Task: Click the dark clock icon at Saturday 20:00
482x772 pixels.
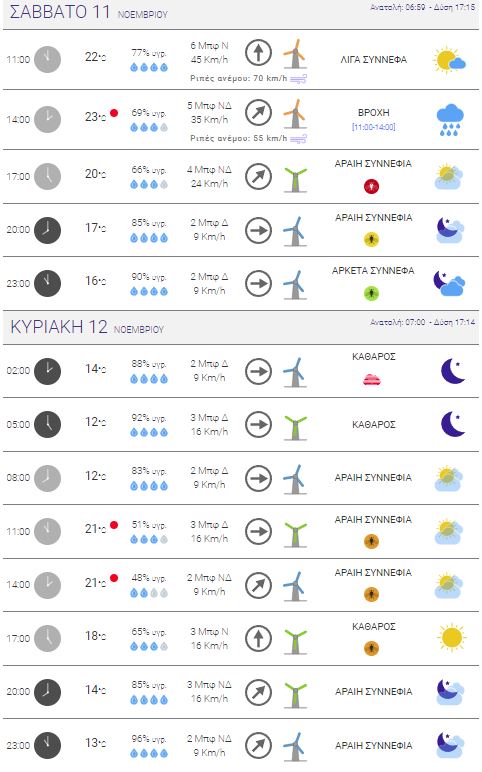Action: click(48, 230)
